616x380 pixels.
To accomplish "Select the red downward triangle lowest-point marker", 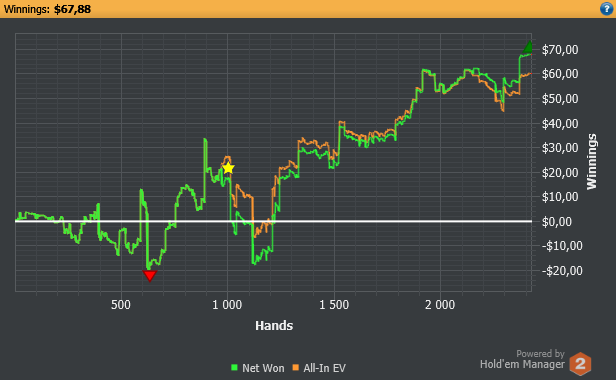I will coord(150,275).
